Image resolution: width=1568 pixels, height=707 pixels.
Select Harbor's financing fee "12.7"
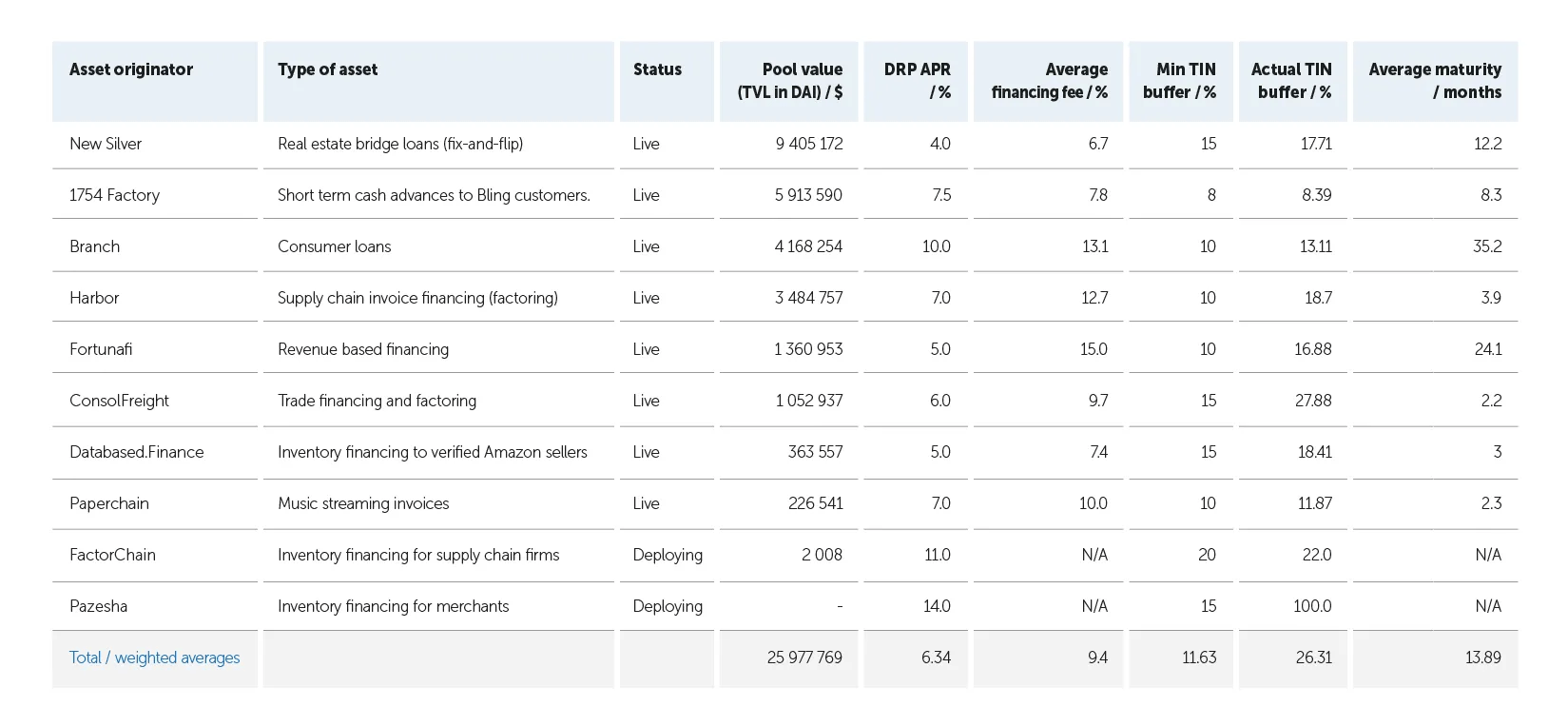point(1094,298)
